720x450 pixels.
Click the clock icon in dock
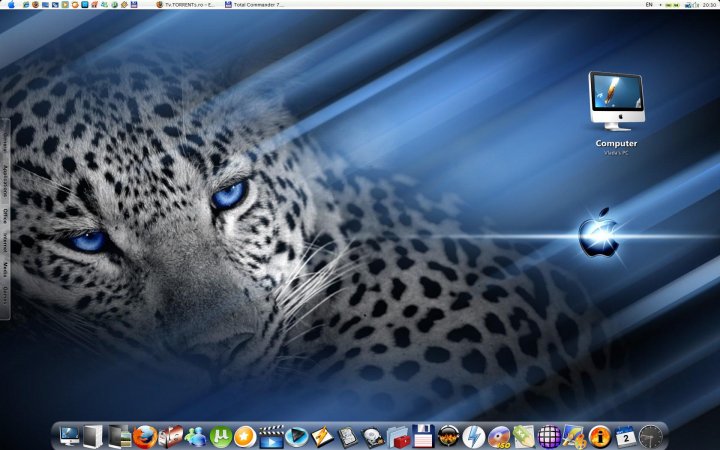[x=651, y=437]
